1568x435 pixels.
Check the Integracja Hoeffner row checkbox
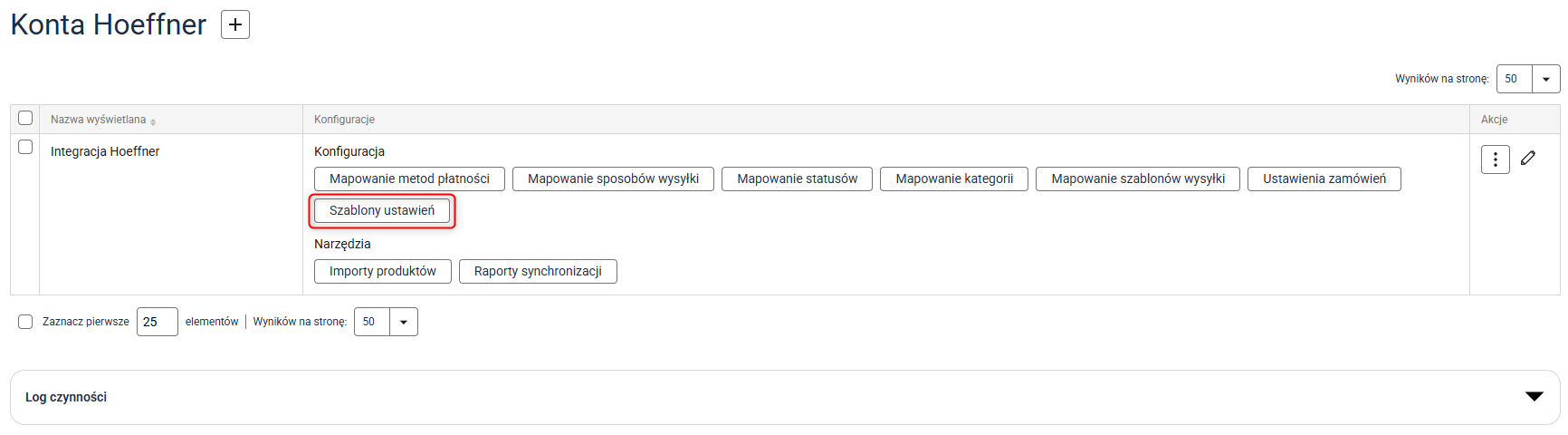click(25, 147)
